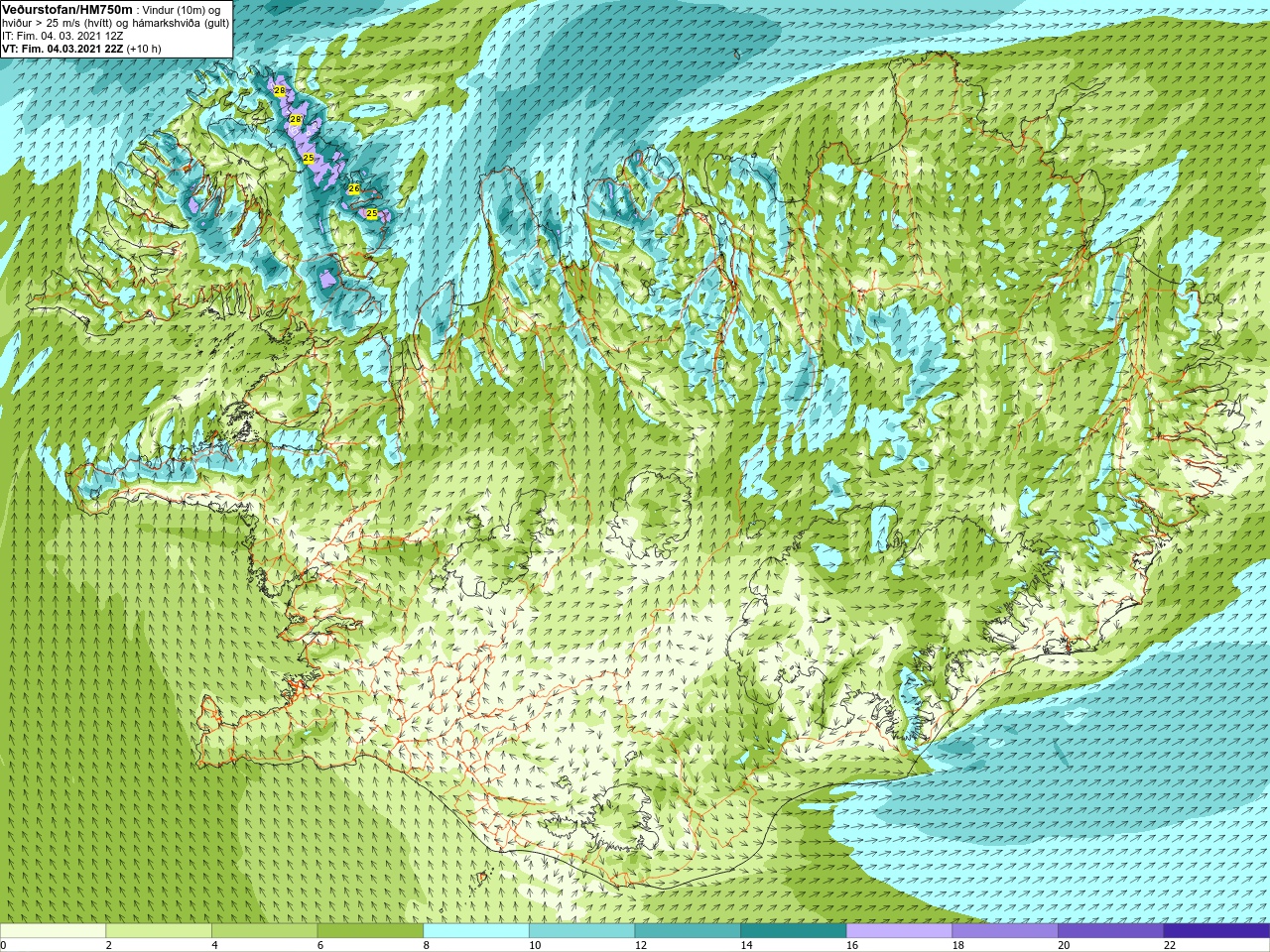Click the dark indigo swatch above 22 m/s

click(1216, 931)
